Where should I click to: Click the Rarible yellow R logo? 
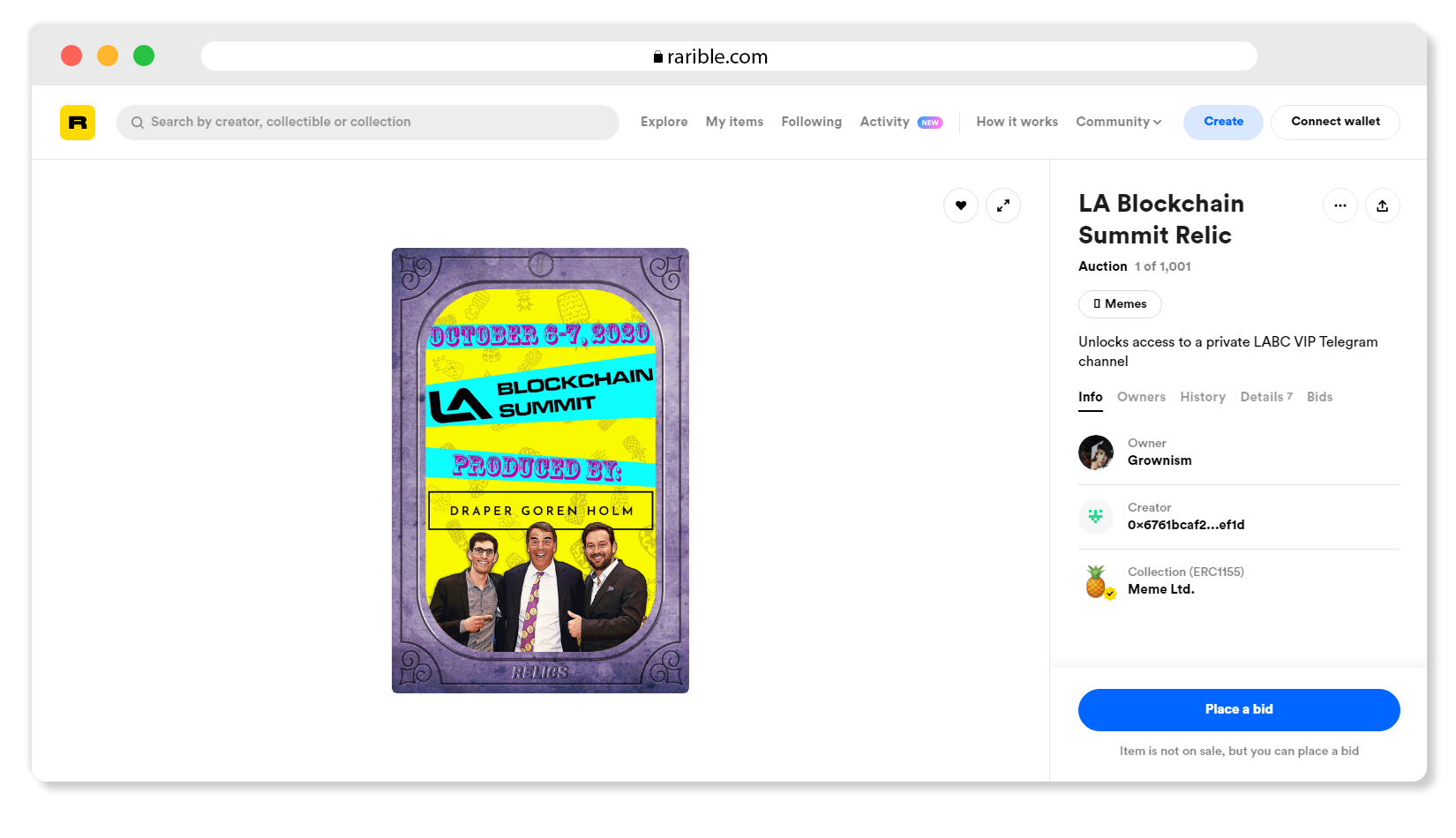click(78, 123)
